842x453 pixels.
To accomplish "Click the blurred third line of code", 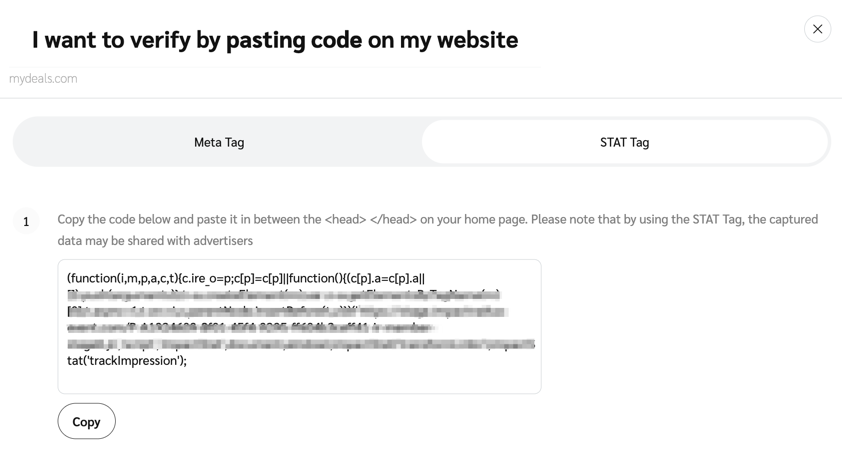I will click(x=285, y=311).
